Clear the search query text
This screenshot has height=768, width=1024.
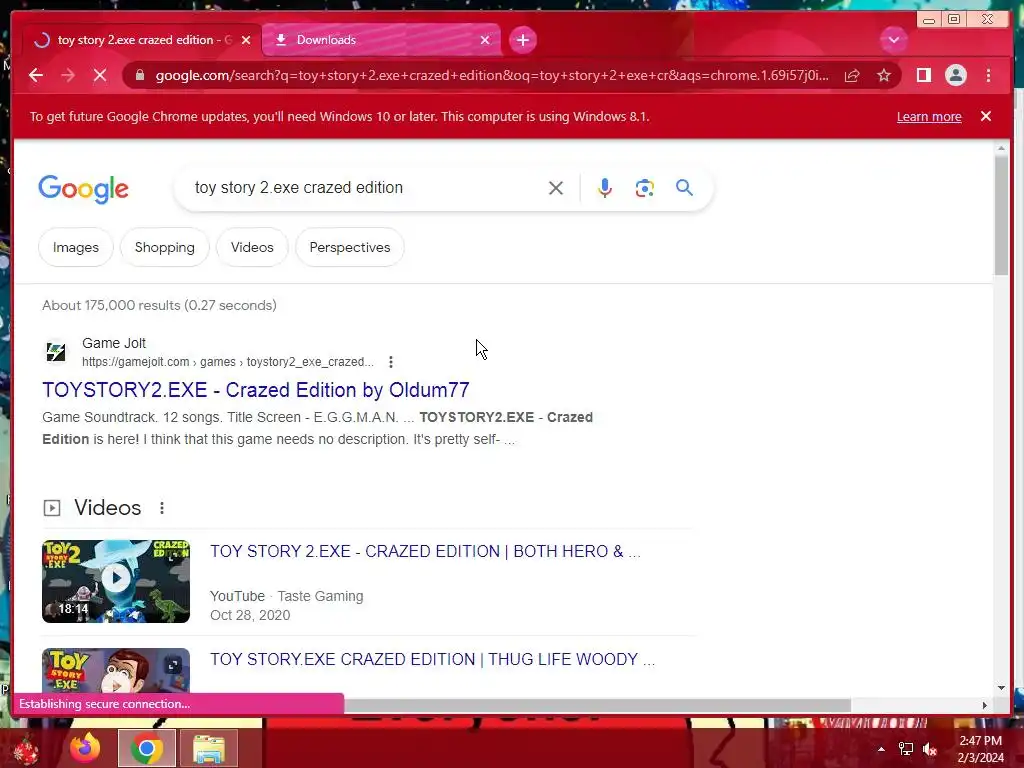pos(556,188)
